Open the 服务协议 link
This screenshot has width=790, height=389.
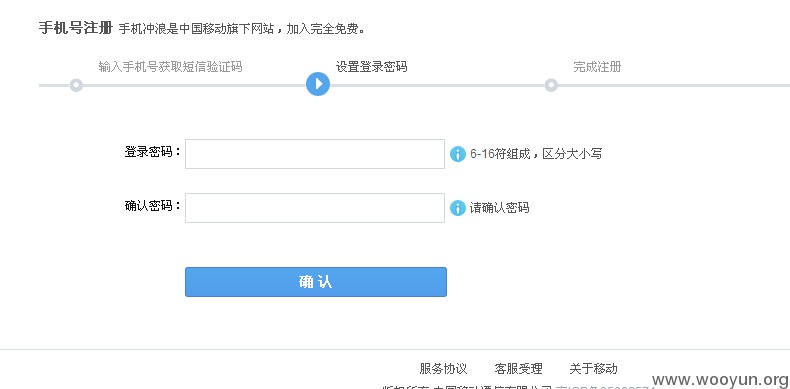click(443, 369)
